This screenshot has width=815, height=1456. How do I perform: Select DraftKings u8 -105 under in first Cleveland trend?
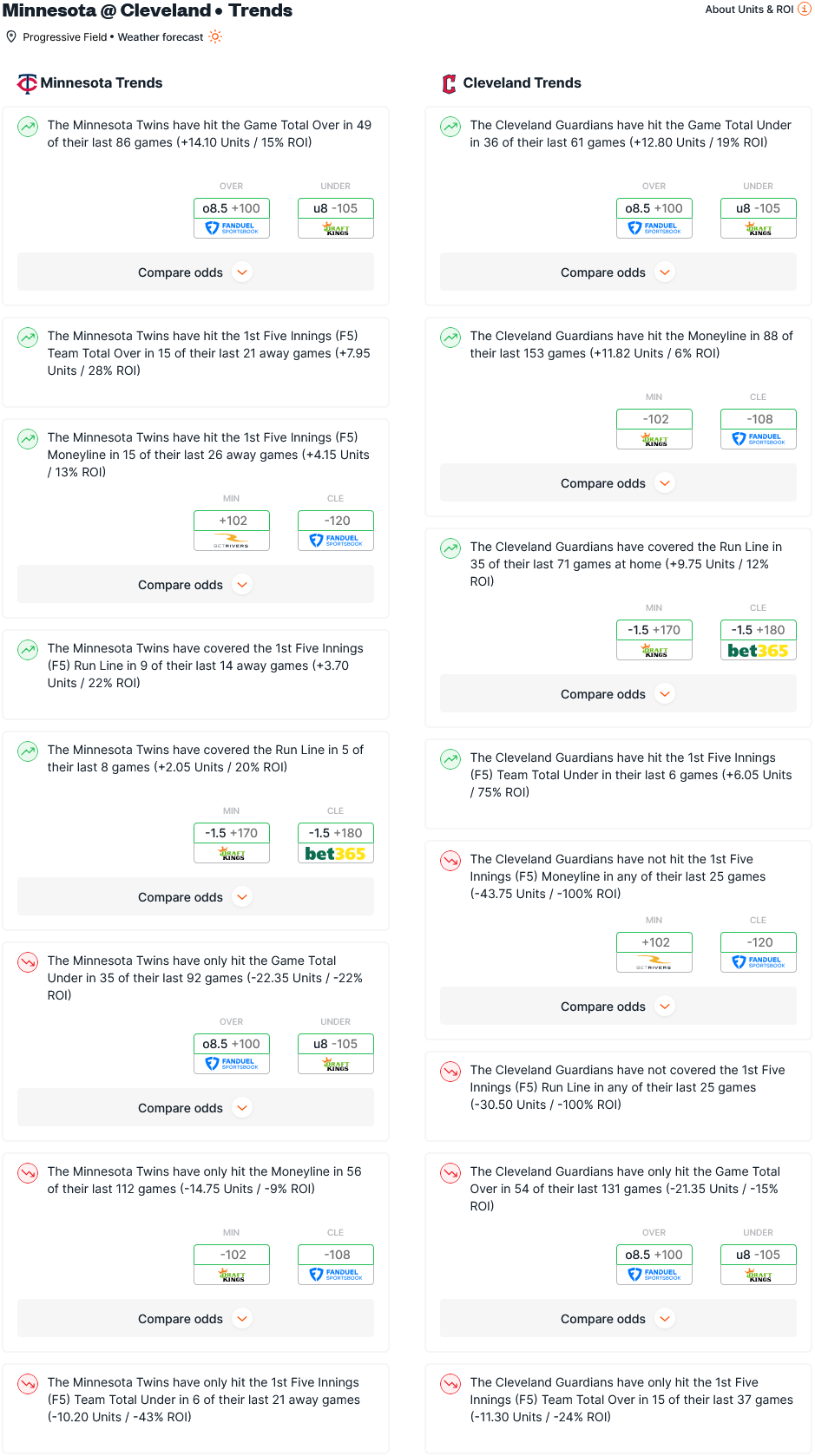pyautogui.click(x=758, y=218)
